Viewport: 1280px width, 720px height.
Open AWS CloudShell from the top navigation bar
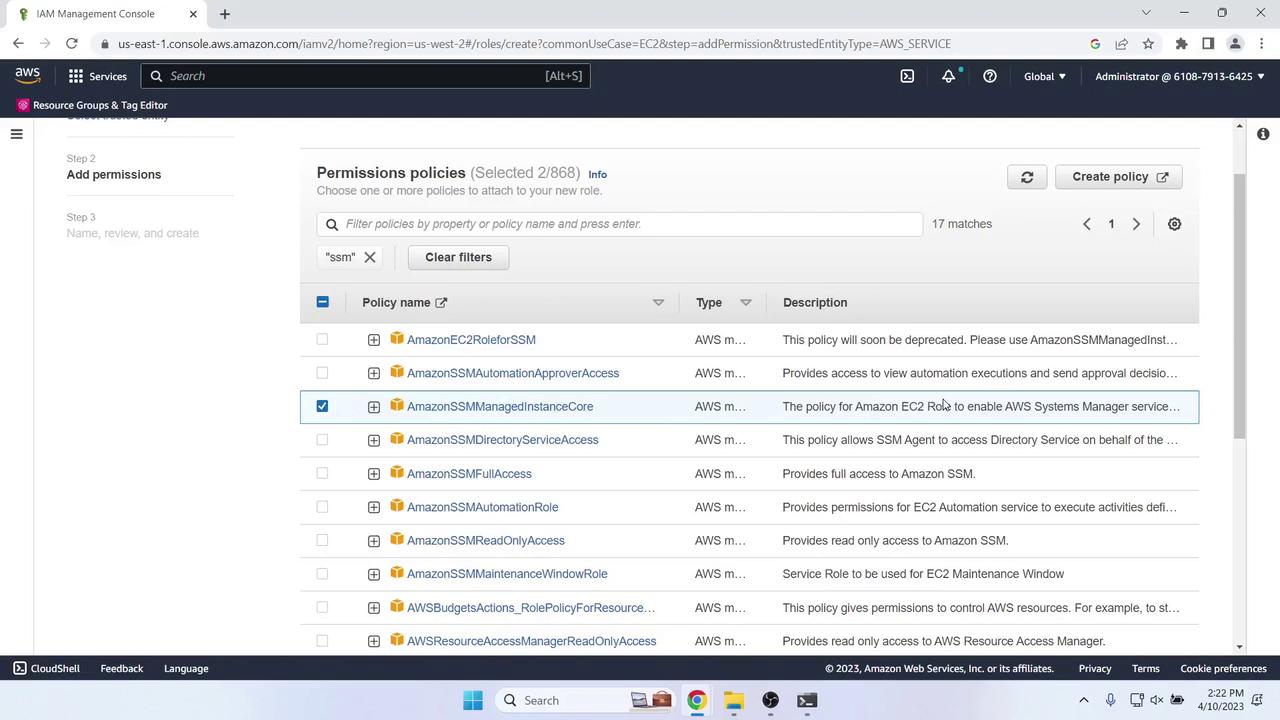907,76
